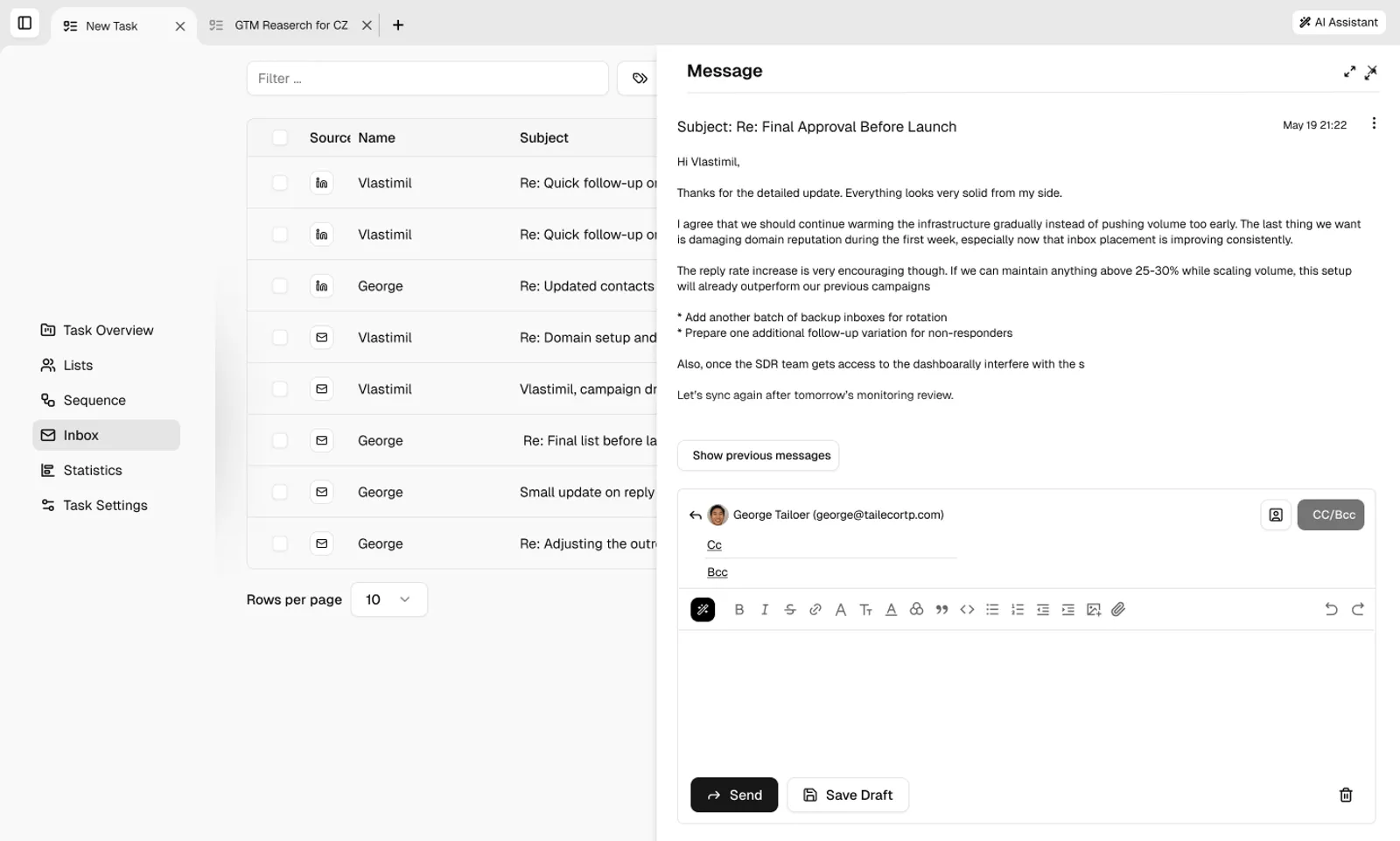Toggle bold formatting in reply editor
The height and width of the screenshot is (841, 1400).
tap(739, 610)
